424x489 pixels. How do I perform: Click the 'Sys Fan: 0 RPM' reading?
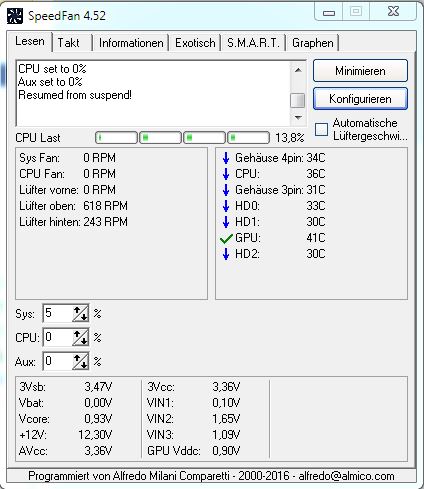click(67, 158)
